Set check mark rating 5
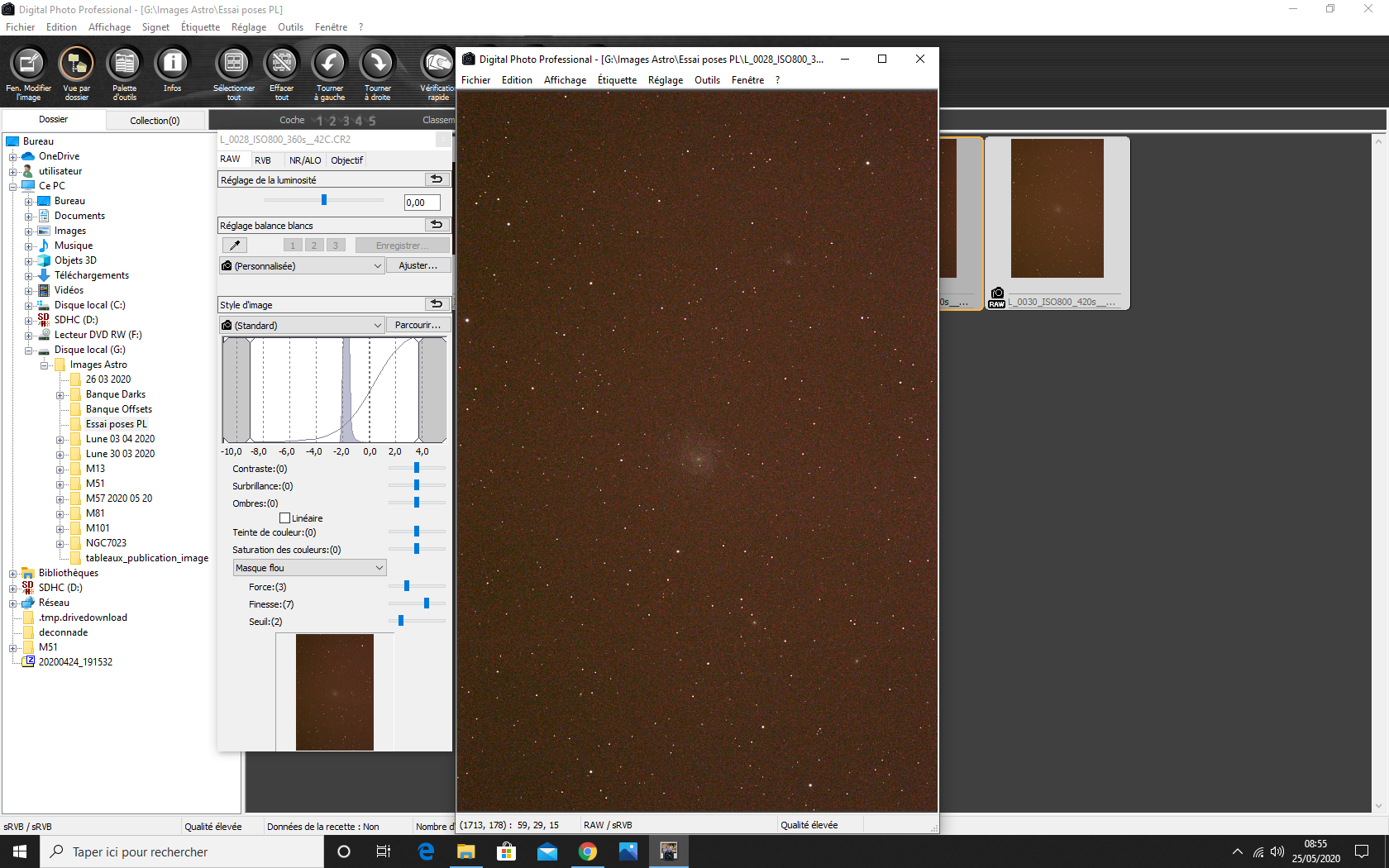This screenshot has width=1389, height=868. tap(372, 121)
